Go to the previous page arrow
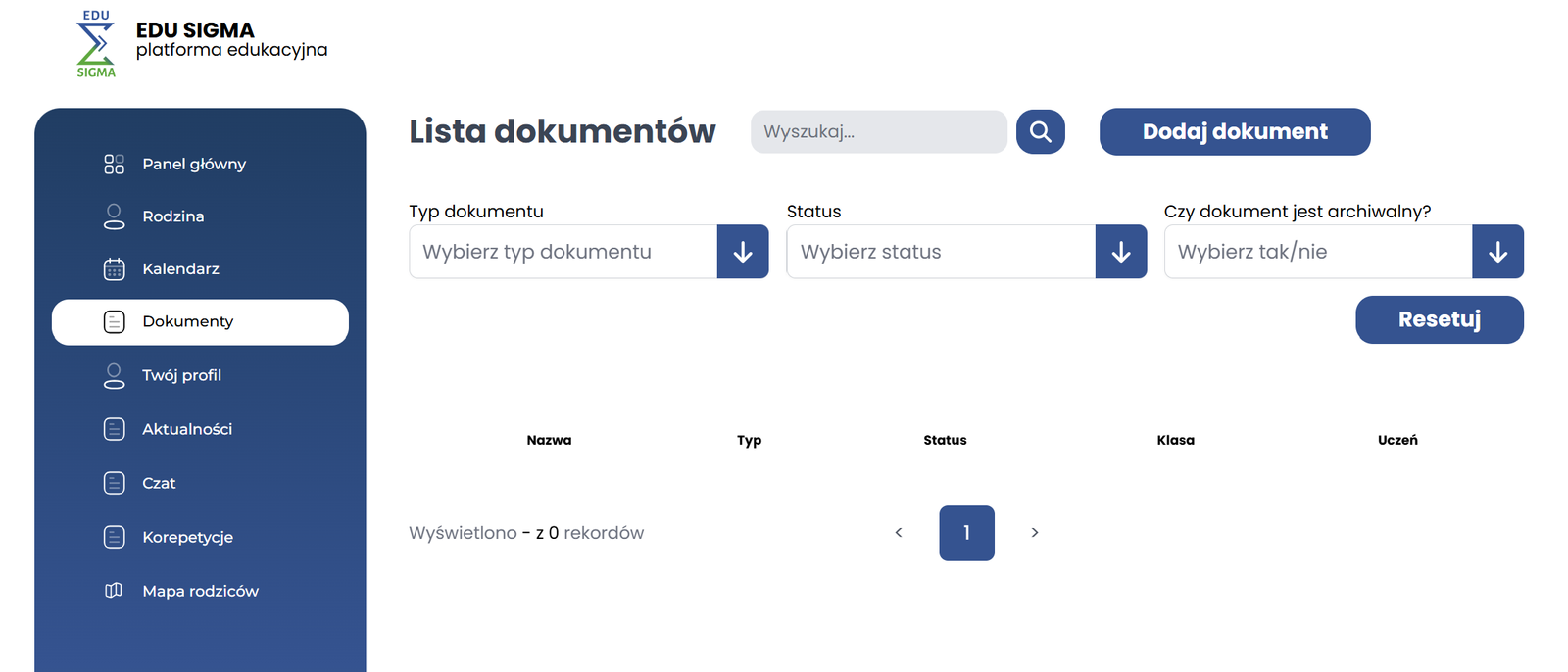 [x=899, y=533]
